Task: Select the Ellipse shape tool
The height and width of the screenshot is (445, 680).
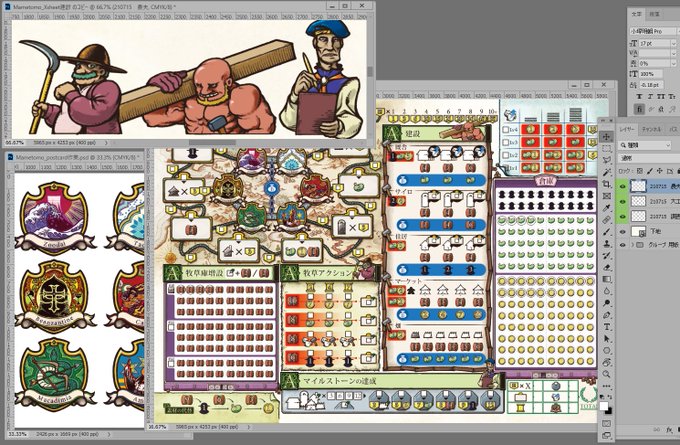Action: (606, 350)
